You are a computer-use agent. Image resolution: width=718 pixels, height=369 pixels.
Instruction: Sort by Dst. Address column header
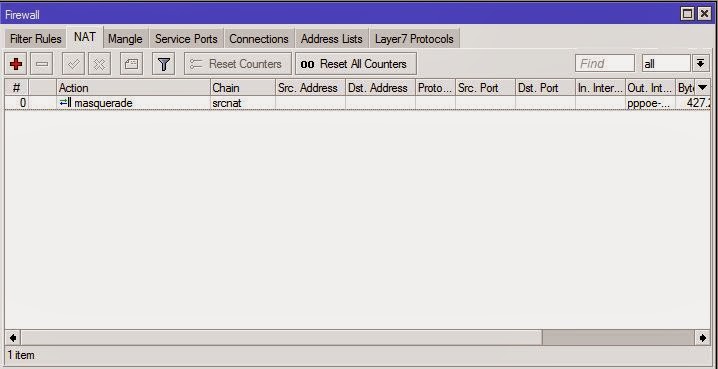click(380, 87)
